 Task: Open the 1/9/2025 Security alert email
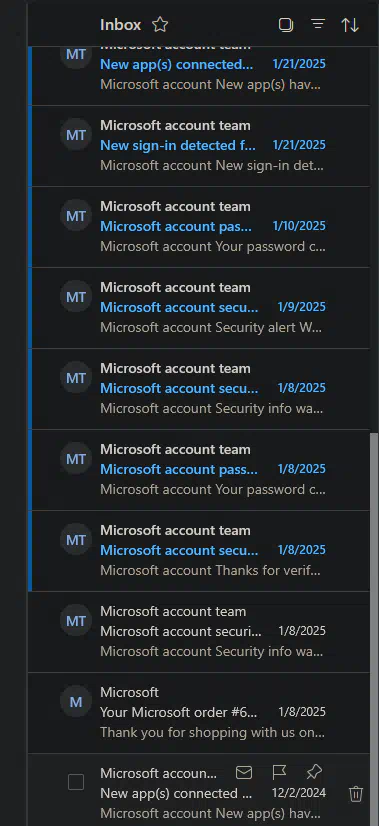[x=200, y=308]
